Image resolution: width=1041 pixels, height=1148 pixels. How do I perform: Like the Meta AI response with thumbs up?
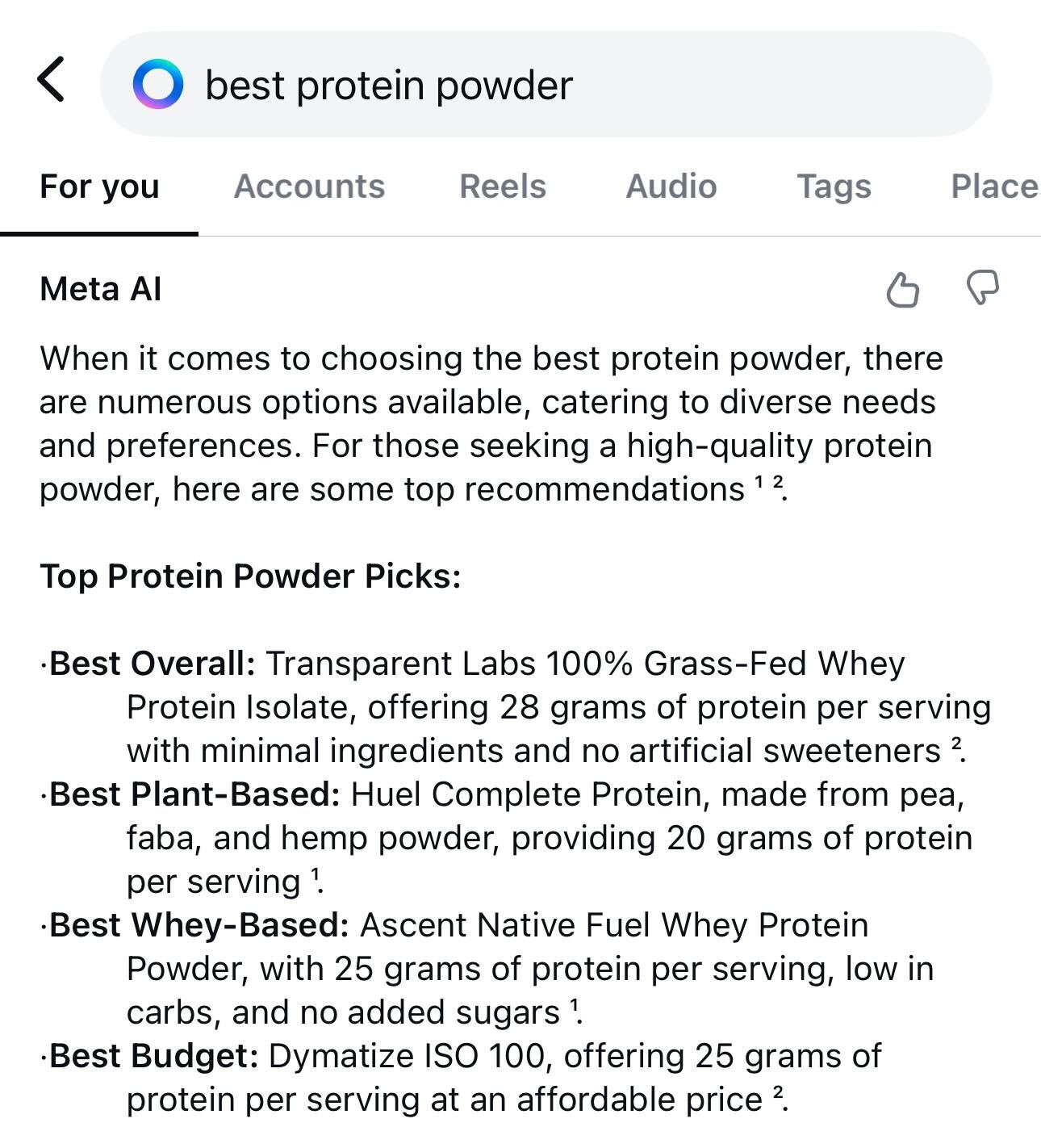[902, 289]
